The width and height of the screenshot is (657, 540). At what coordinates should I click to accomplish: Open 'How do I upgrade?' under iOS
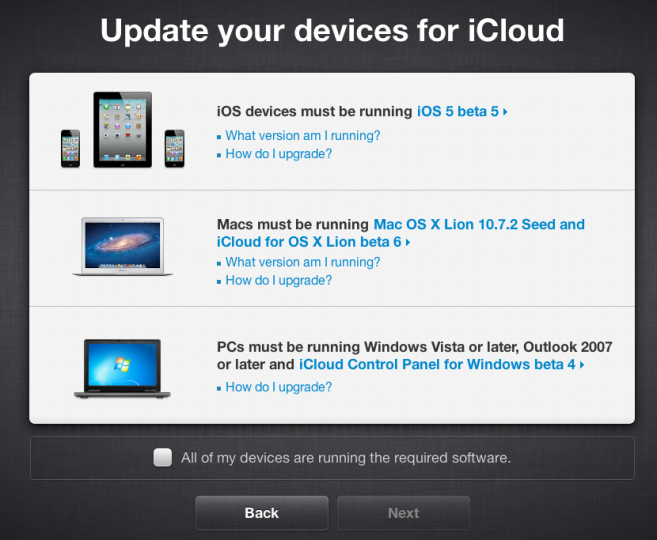[x=279, y=154]
